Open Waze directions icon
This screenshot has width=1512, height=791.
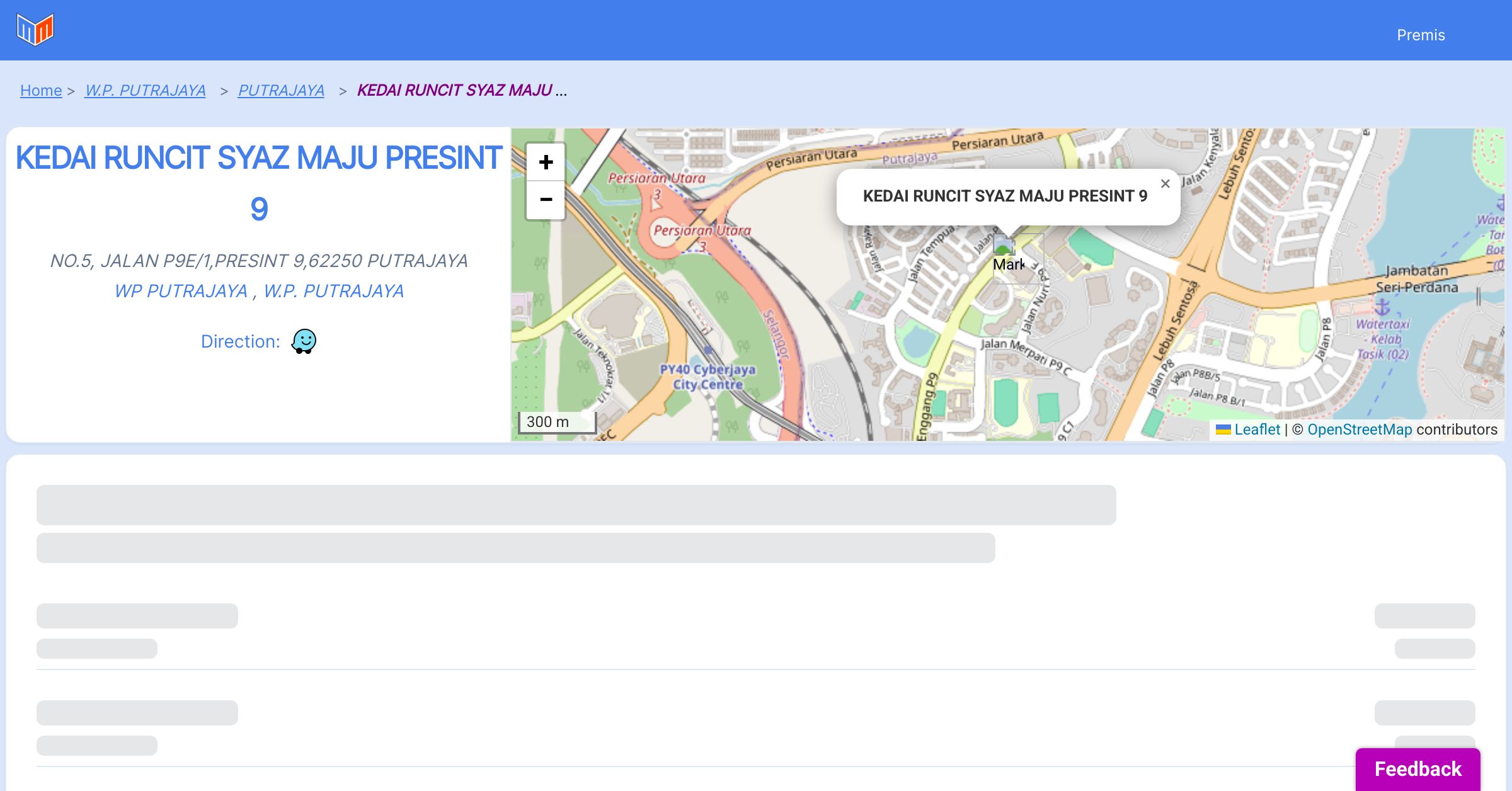[x=304, y=341]
